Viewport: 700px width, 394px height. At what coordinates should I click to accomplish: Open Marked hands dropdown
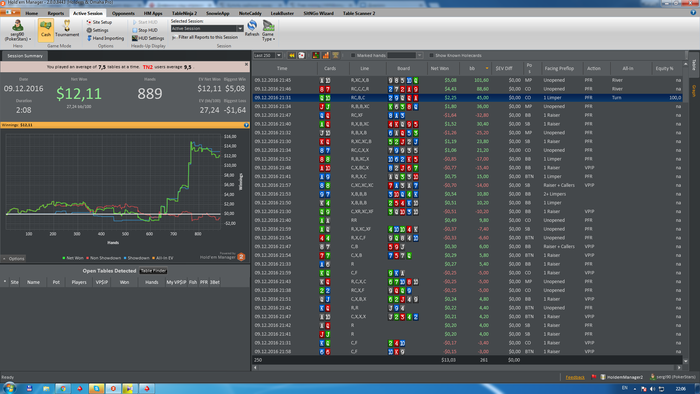point(419,55)
